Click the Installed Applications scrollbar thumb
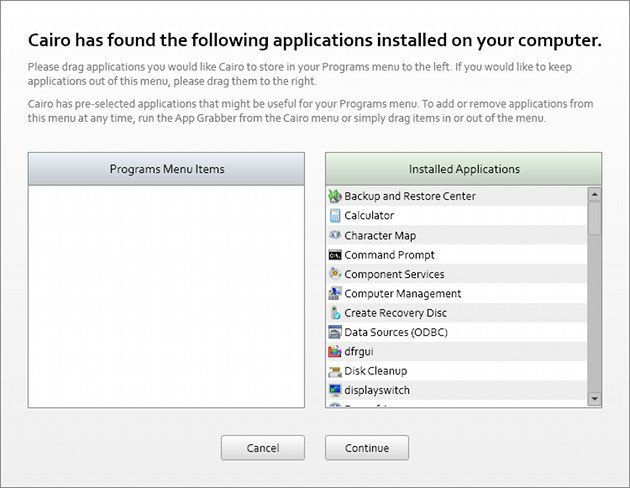 595,218
